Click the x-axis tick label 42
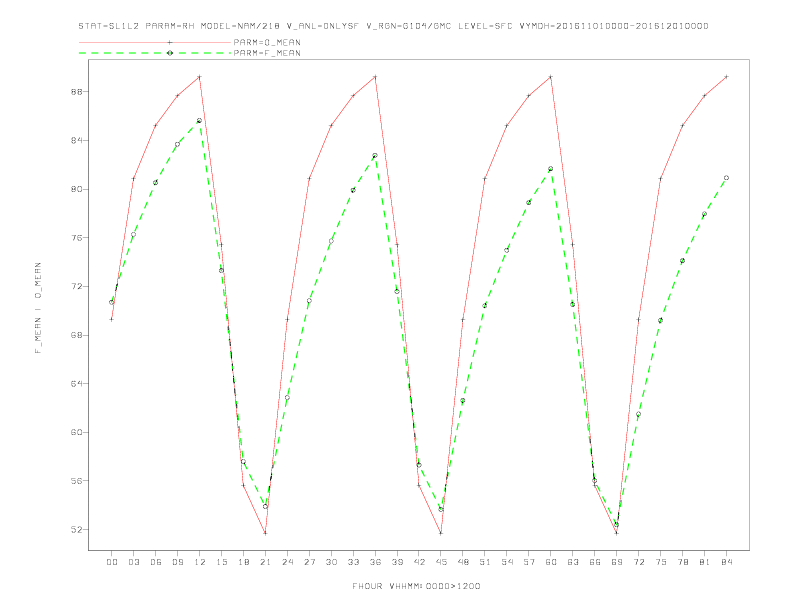The width and height of the screenshot is (792, 612). point(419,562)
